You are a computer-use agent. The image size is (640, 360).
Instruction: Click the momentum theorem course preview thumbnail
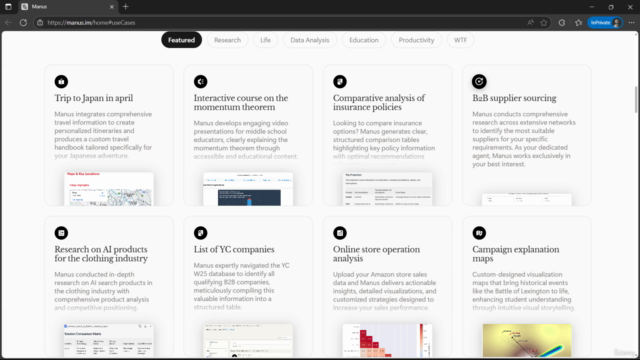tap(248, 189)
